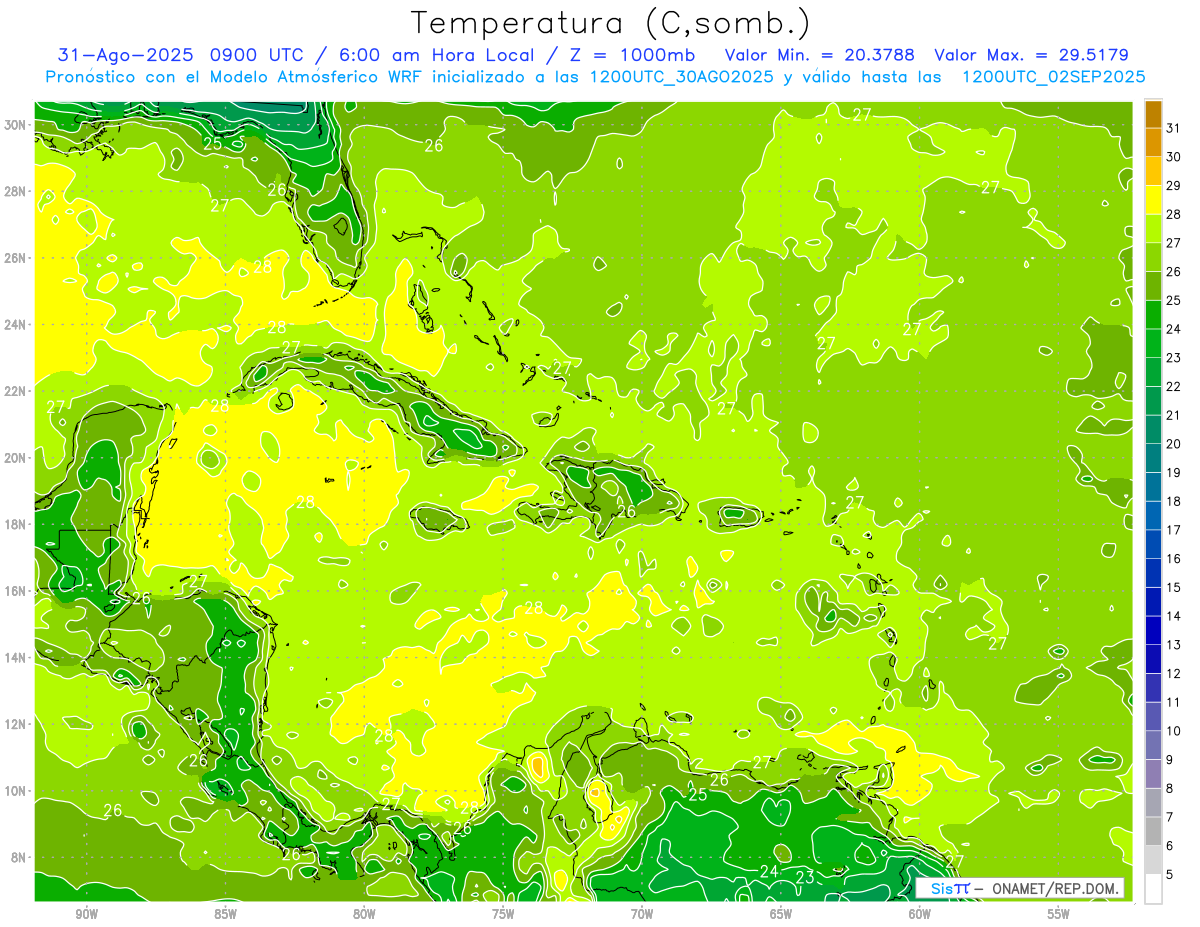1200x927 pixels.
Task: Click the '80W' longitude axis label
Action: 364,913
